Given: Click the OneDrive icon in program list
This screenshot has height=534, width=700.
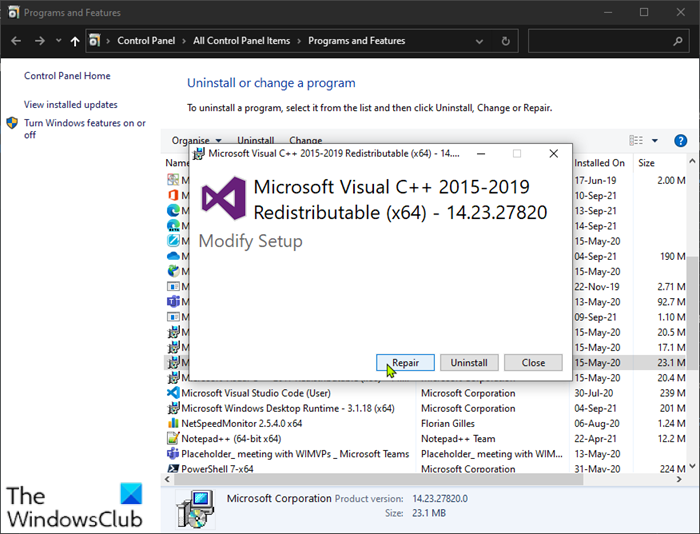Looking at the screenshot, I should (x=173, y=256).
